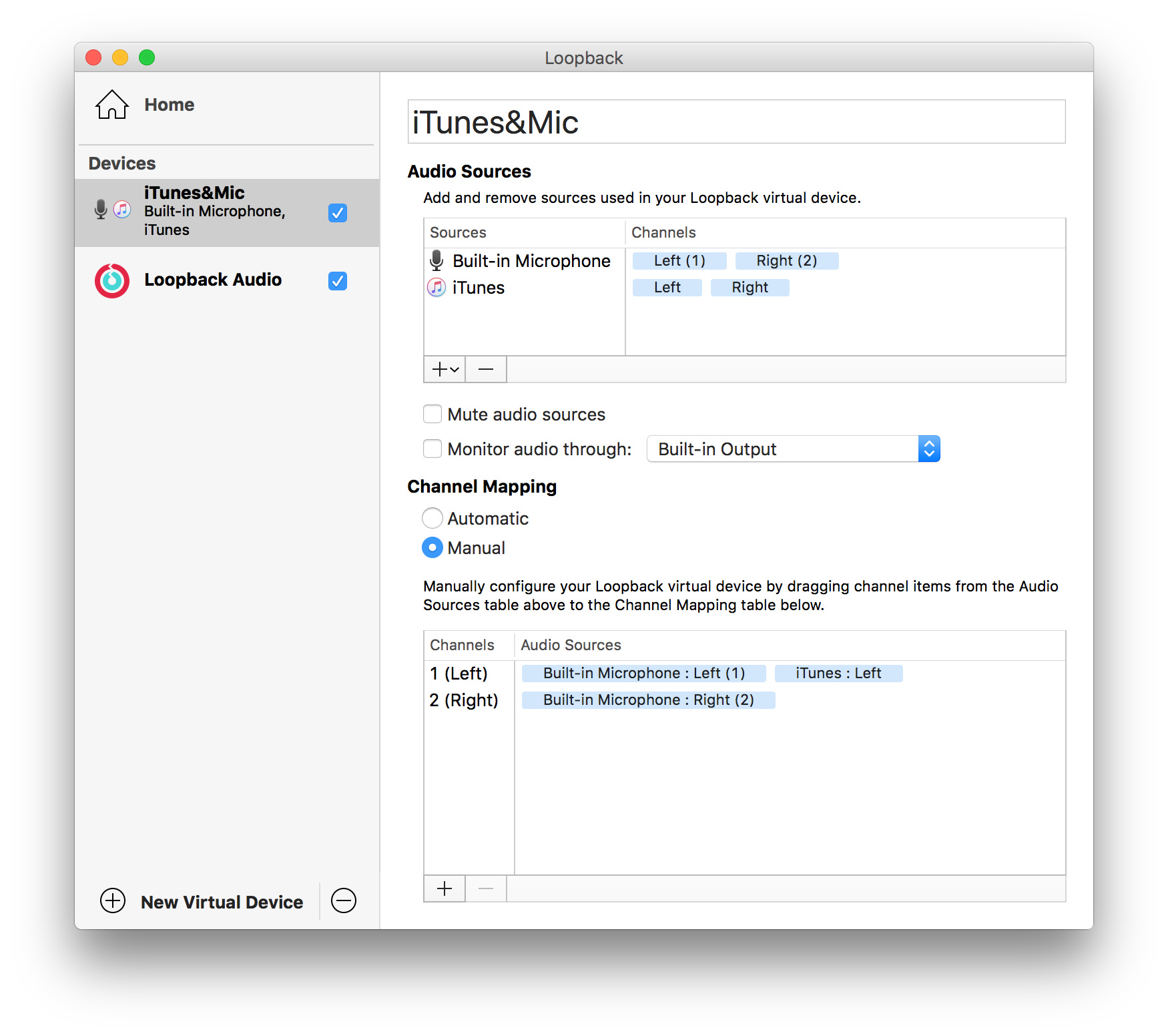Add a new channel mapping row
The image size is (1168, 1036).
point(445,888)
